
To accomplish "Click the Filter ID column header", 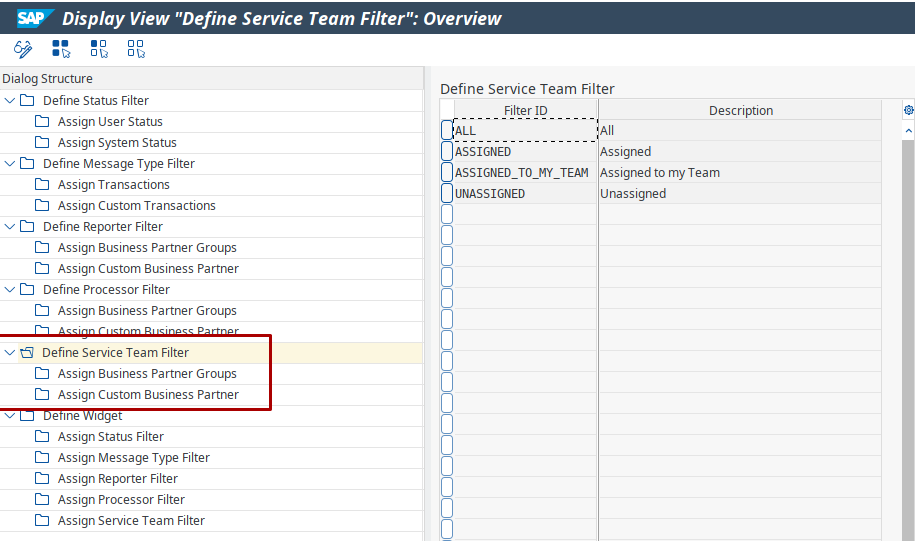I will [525, 111].
